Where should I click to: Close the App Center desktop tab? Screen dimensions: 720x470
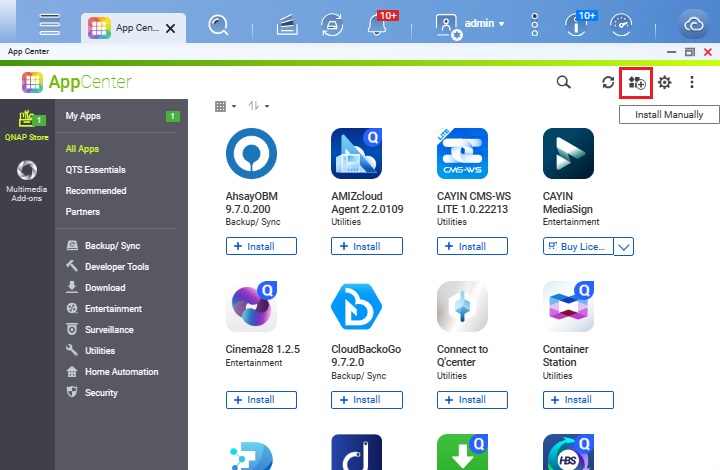[x=170, y=28]
